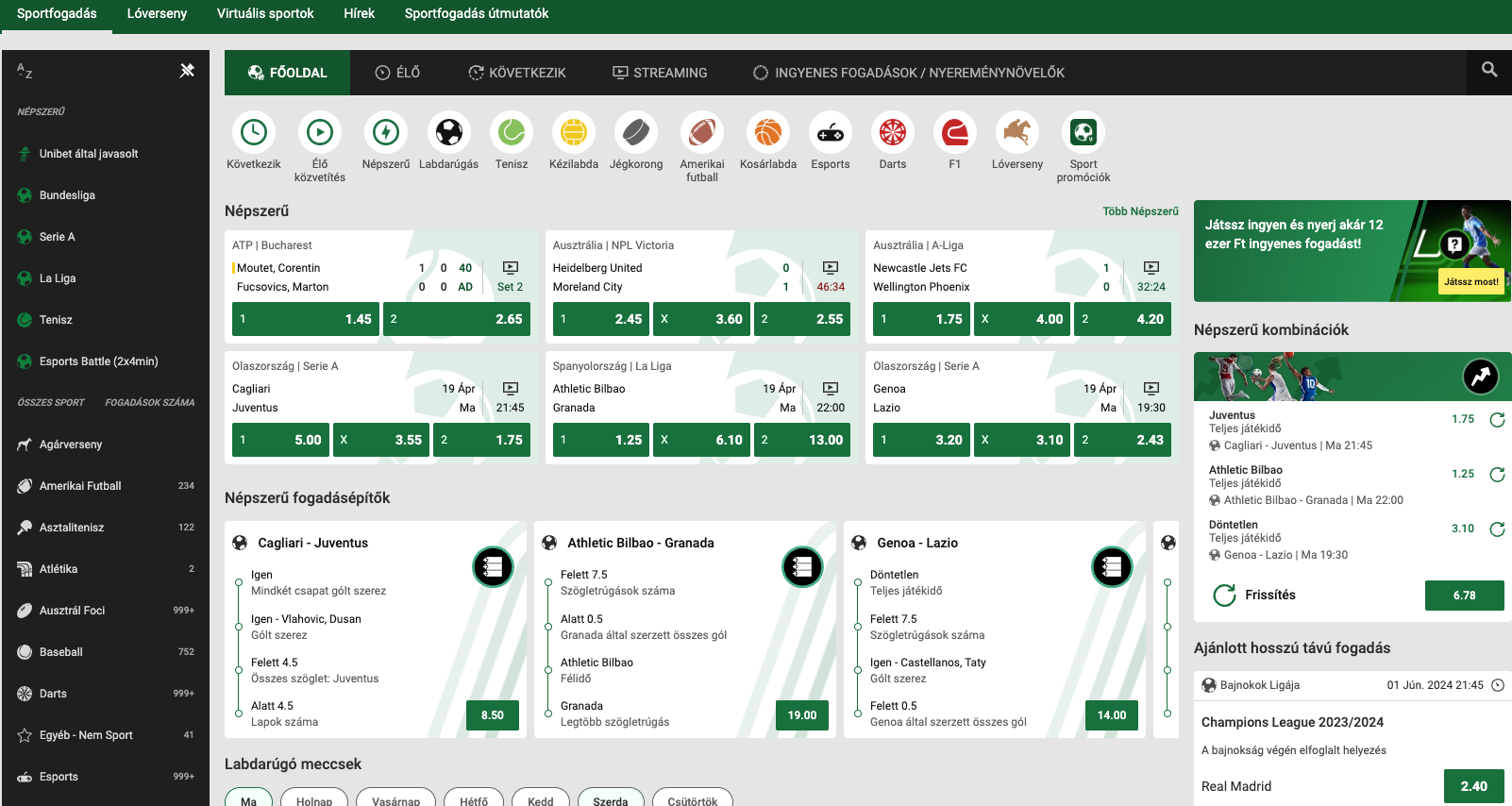Select the Darts board icon
The height and width of the screenshot is (806, 1512).
(x=893, y=133)
